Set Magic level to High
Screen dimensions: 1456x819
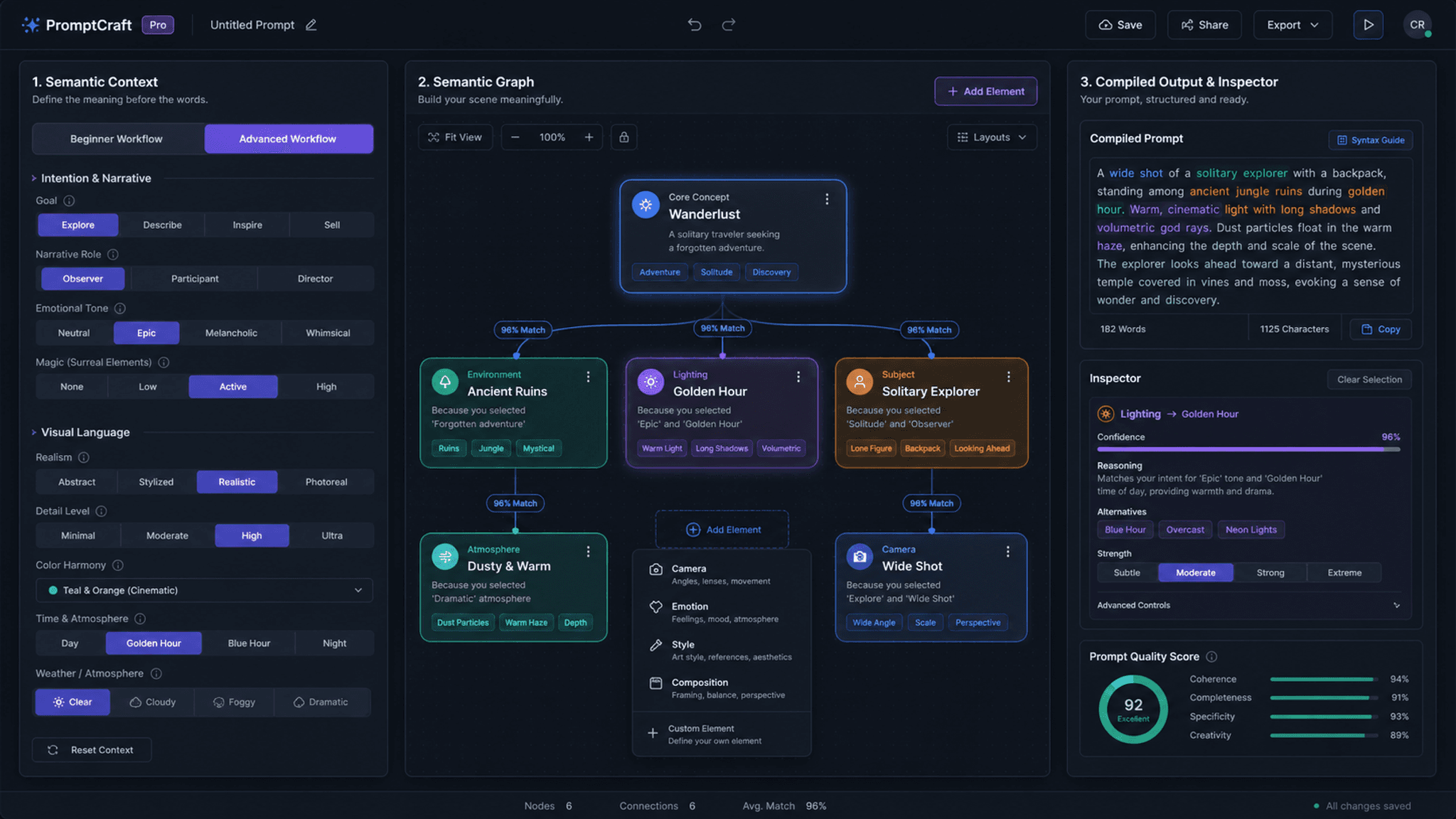[x=326, y=387]
